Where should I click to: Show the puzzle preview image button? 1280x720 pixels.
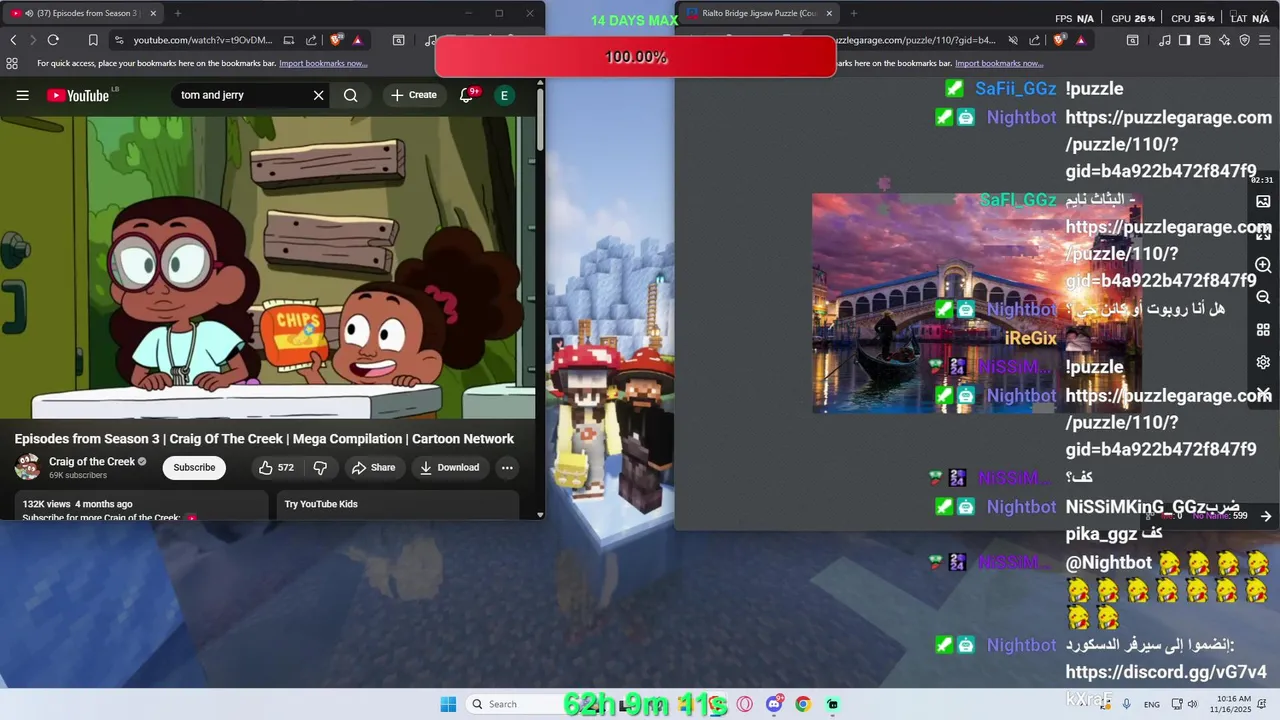[1263, 201]
